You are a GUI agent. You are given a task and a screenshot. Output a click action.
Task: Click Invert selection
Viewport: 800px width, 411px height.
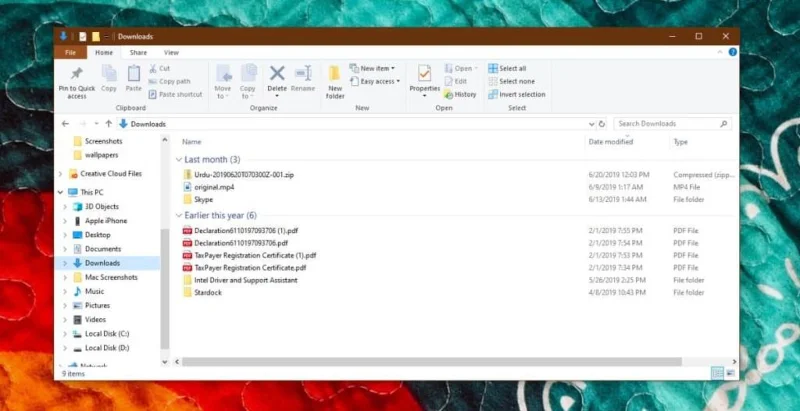click(x=517, y=94)
